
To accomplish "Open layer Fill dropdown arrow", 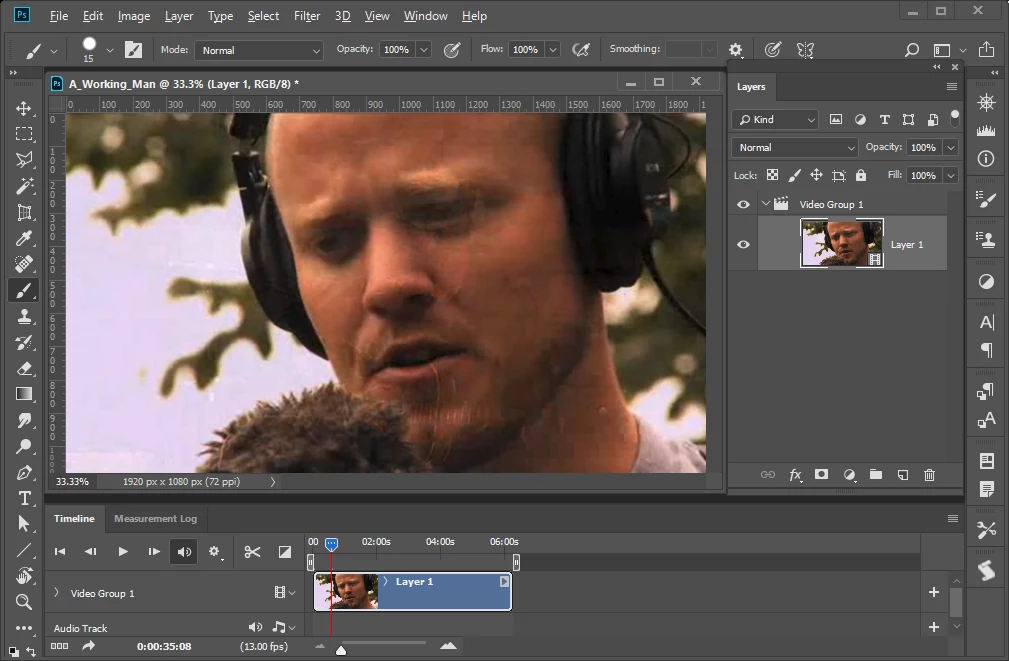I will coord(950,175).
